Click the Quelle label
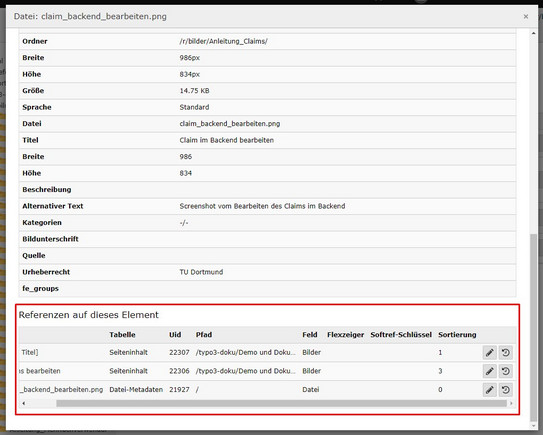The height and width of the screenshot is (435, 543). (x=34, y=256)
